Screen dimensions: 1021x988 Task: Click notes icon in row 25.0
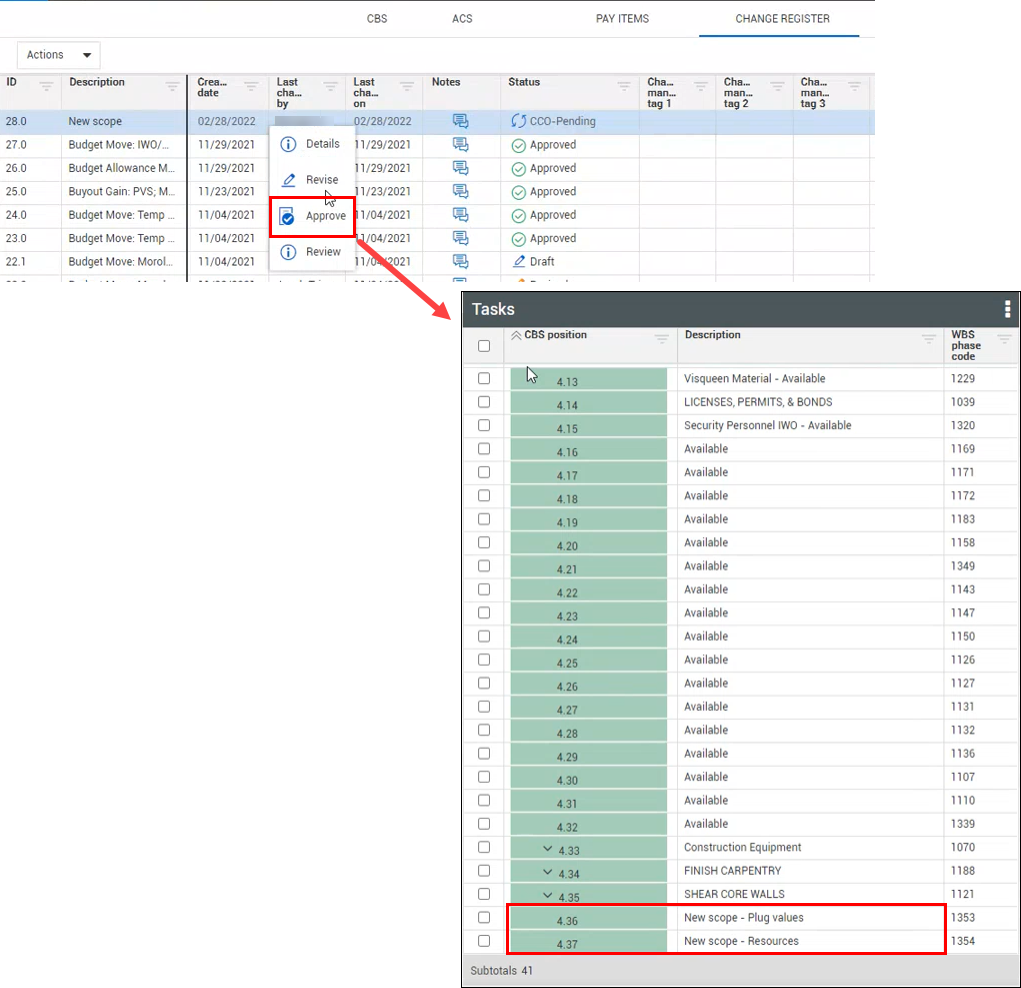point(460,191)
